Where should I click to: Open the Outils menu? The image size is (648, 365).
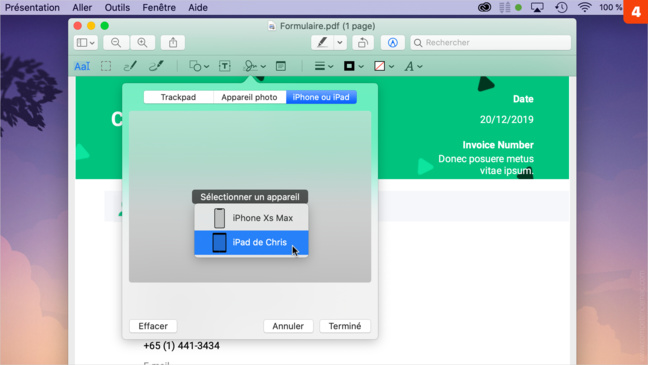(x=117, y=7)
